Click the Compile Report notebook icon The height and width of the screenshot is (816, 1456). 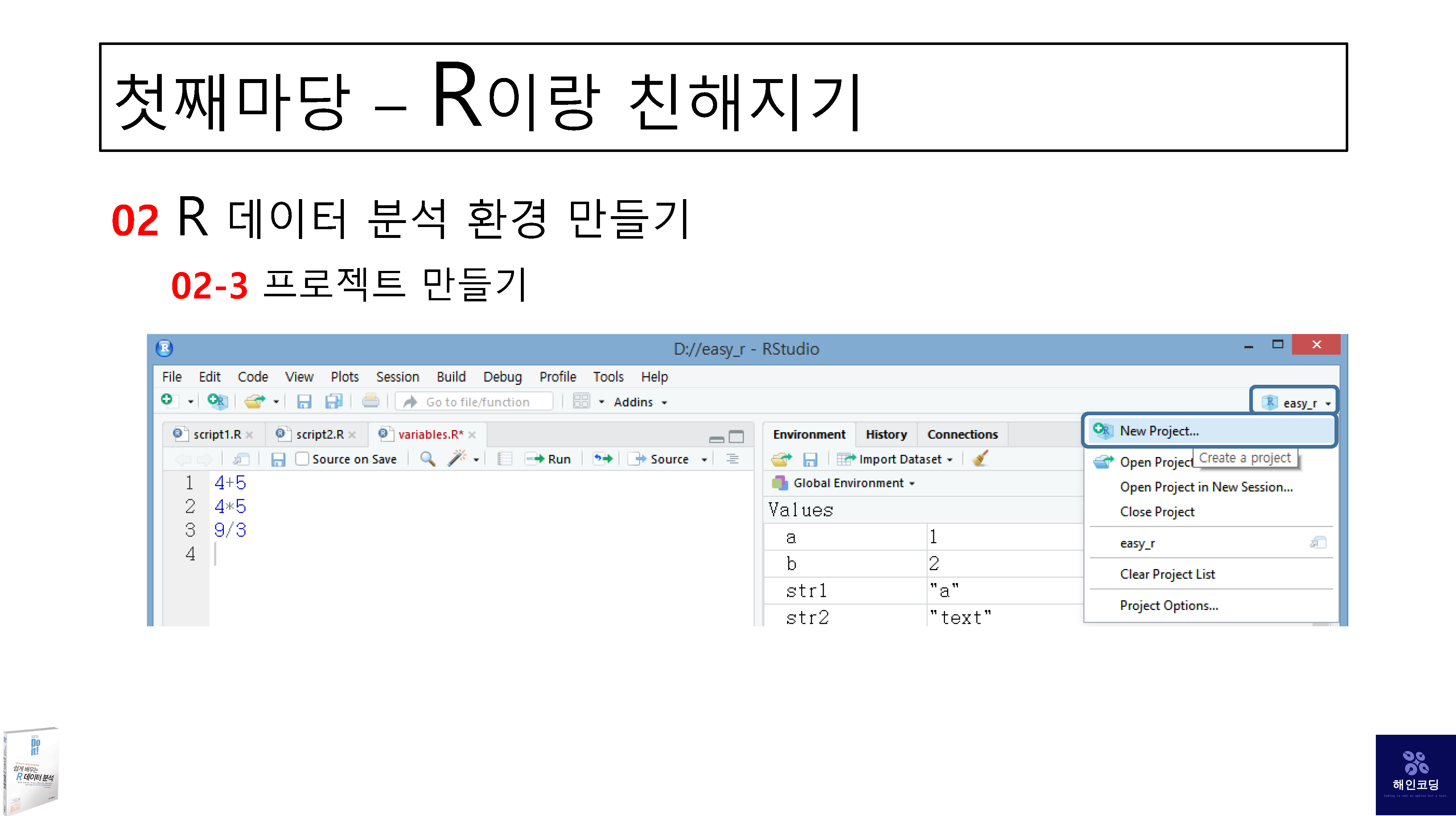coord(504,459)
